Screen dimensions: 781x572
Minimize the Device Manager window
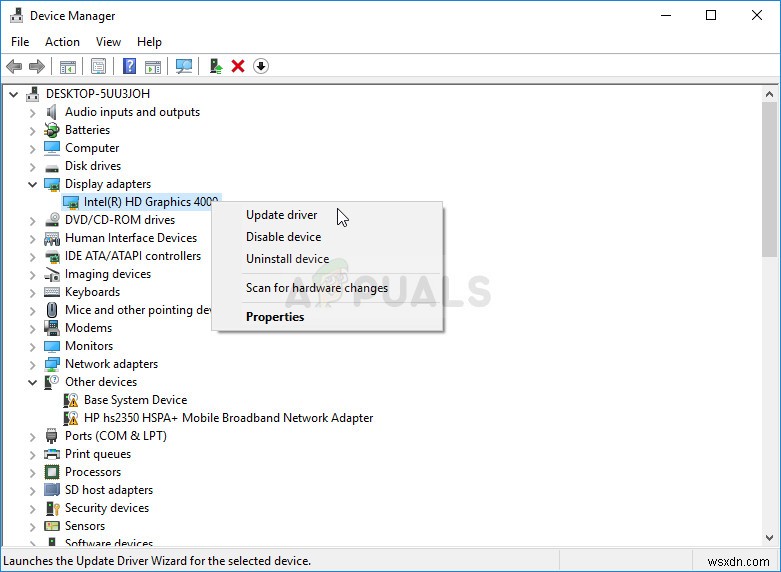coord(665,15)
